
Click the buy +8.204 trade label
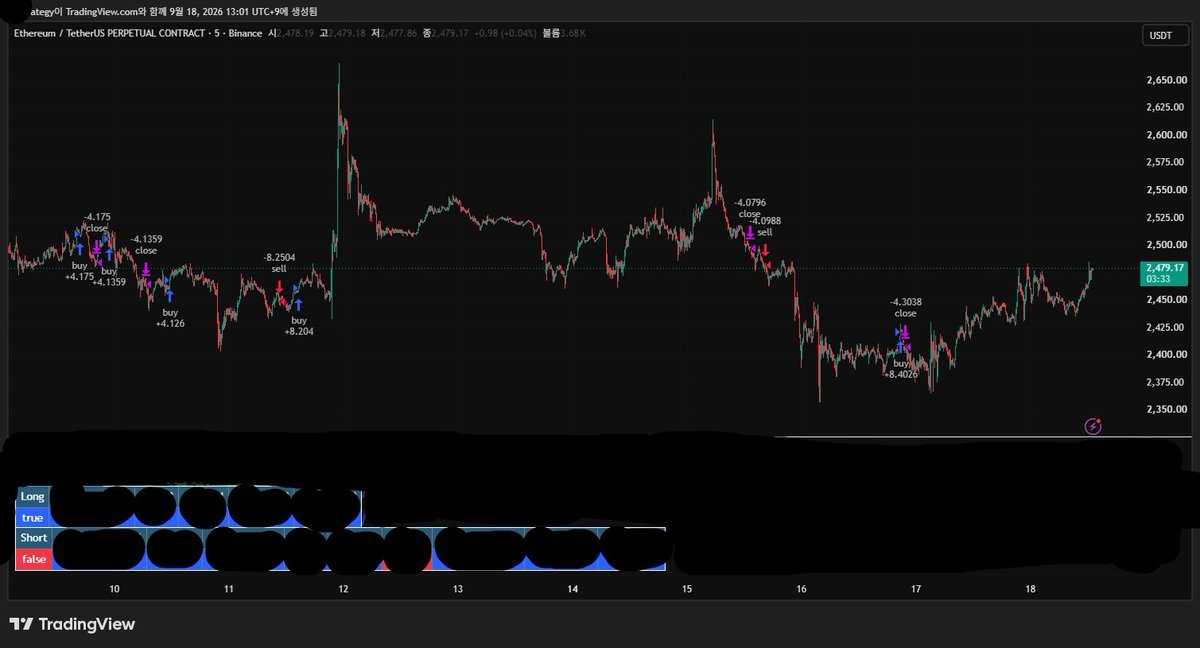coord(299,325)
